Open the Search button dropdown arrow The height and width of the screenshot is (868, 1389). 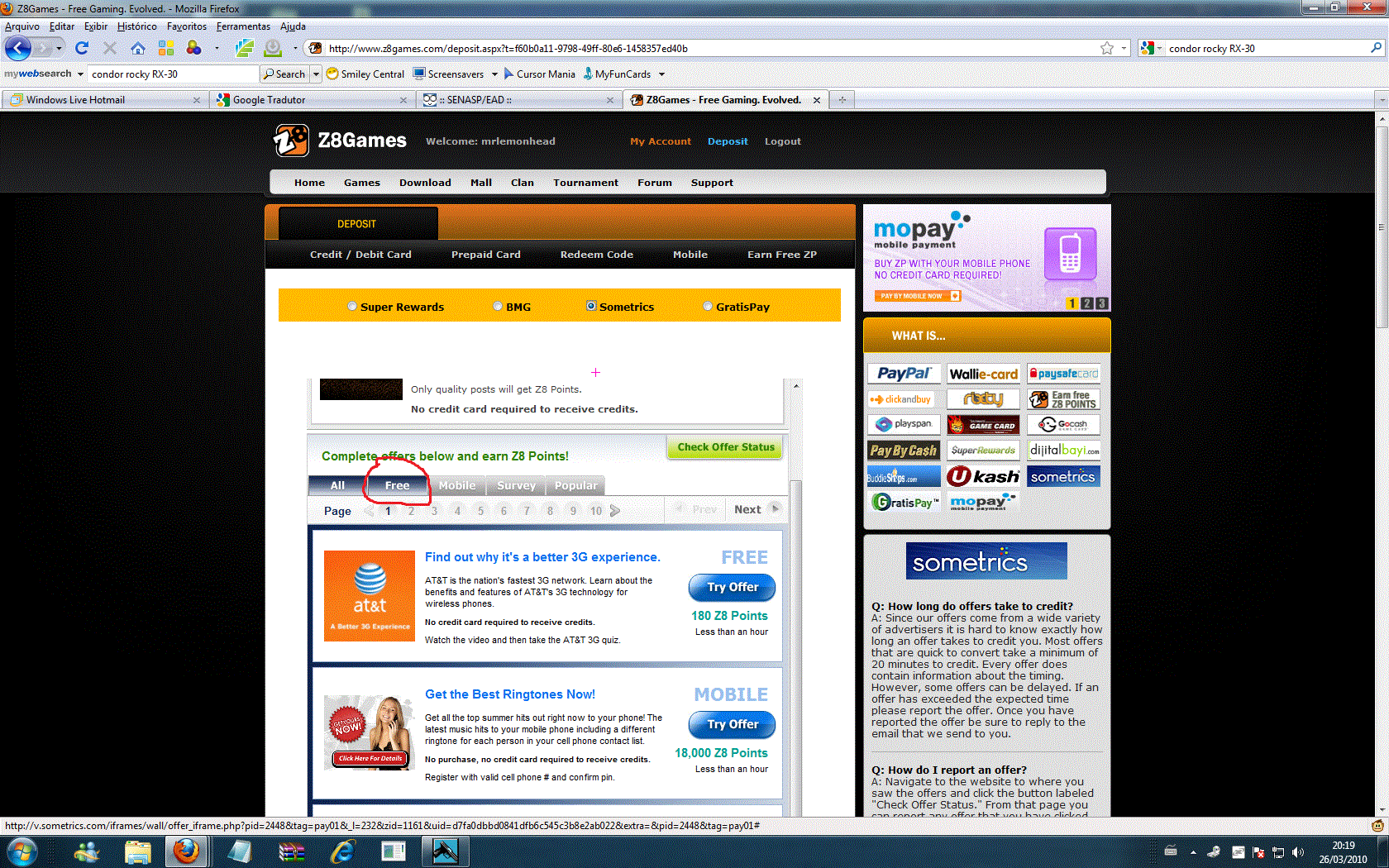click(x=316, y=74)
